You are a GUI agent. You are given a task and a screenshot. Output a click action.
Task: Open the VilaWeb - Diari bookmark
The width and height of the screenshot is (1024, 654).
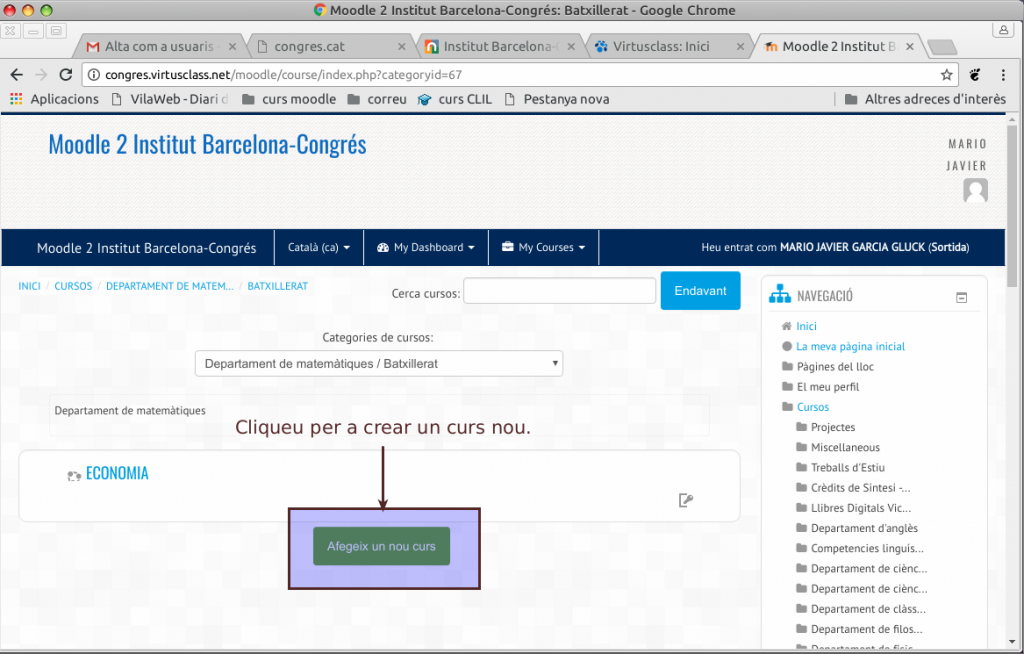[x=170, y=99]
